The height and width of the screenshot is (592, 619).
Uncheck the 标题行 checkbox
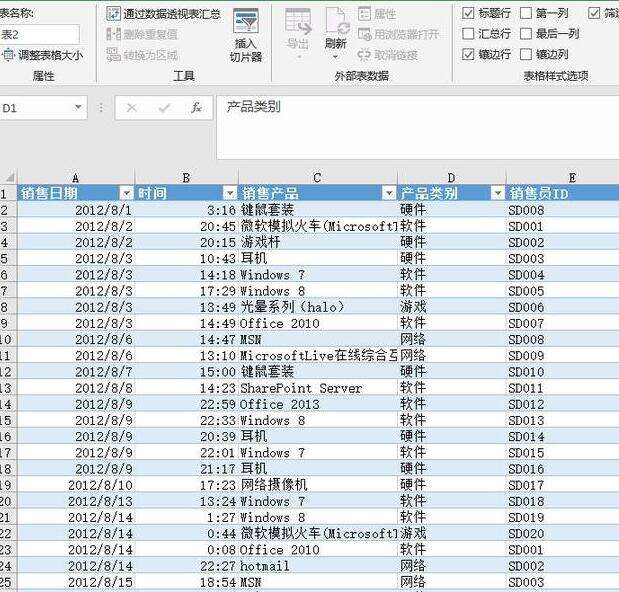coord(468,13)
